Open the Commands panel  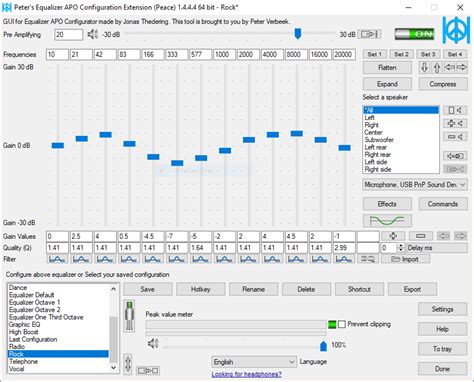(443, 204)
